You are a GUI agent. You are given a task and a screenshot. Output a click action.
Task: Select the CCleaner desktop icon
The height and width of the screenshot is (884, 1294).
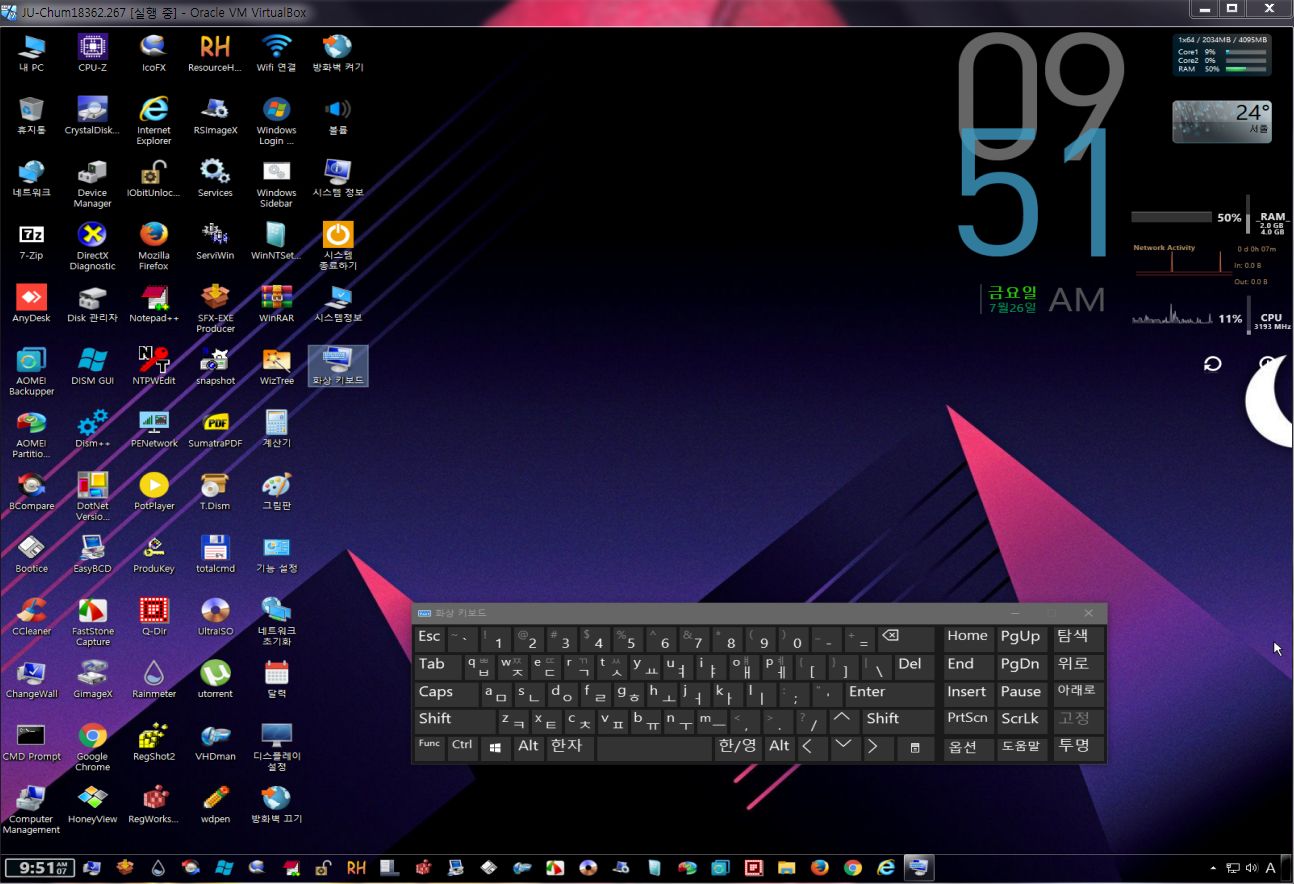click(31, 617)
